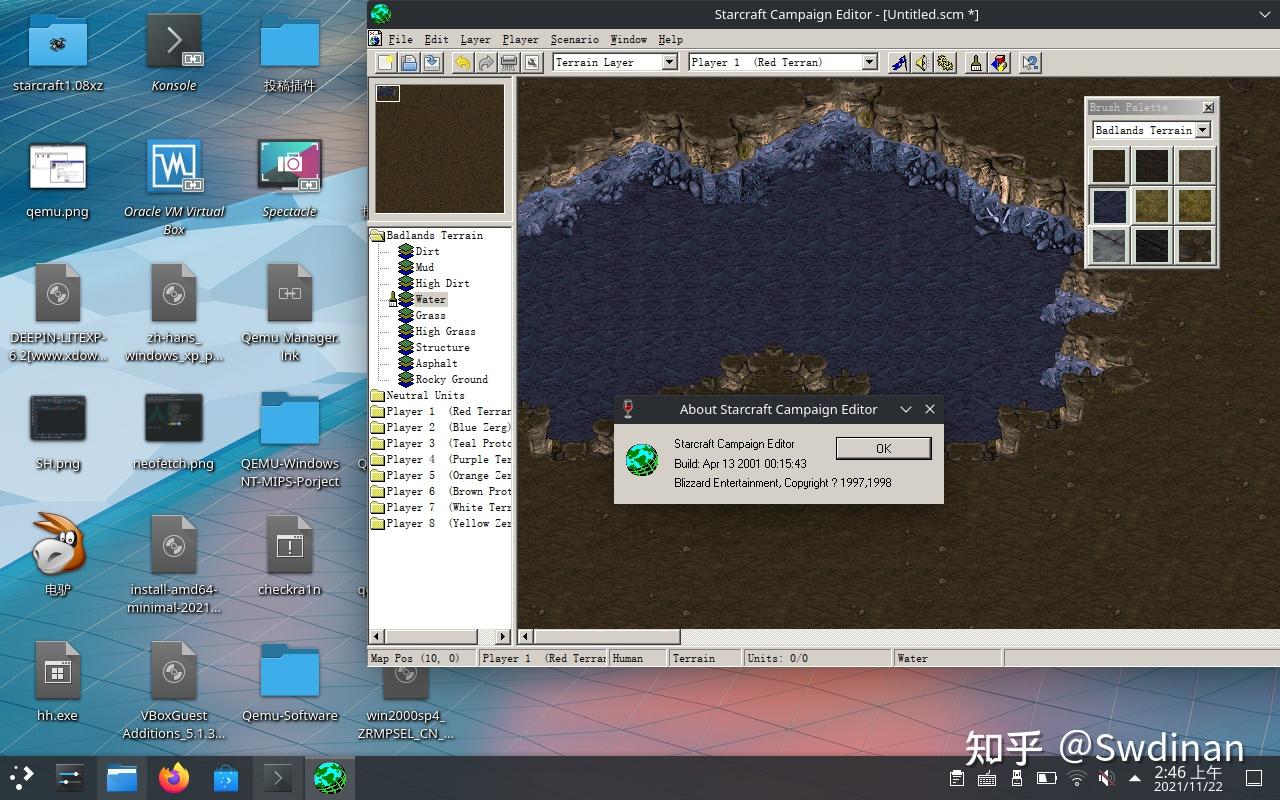Toggle the muted volume tray icon

pyautogui.click(x=1106, y=778)
